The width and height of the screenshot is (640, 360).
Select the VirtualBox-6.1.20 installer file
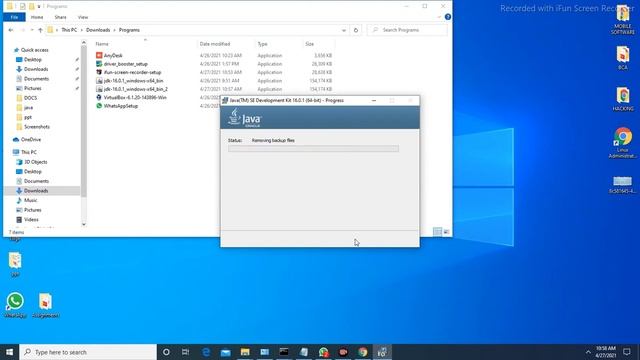[x=131, y=97]
